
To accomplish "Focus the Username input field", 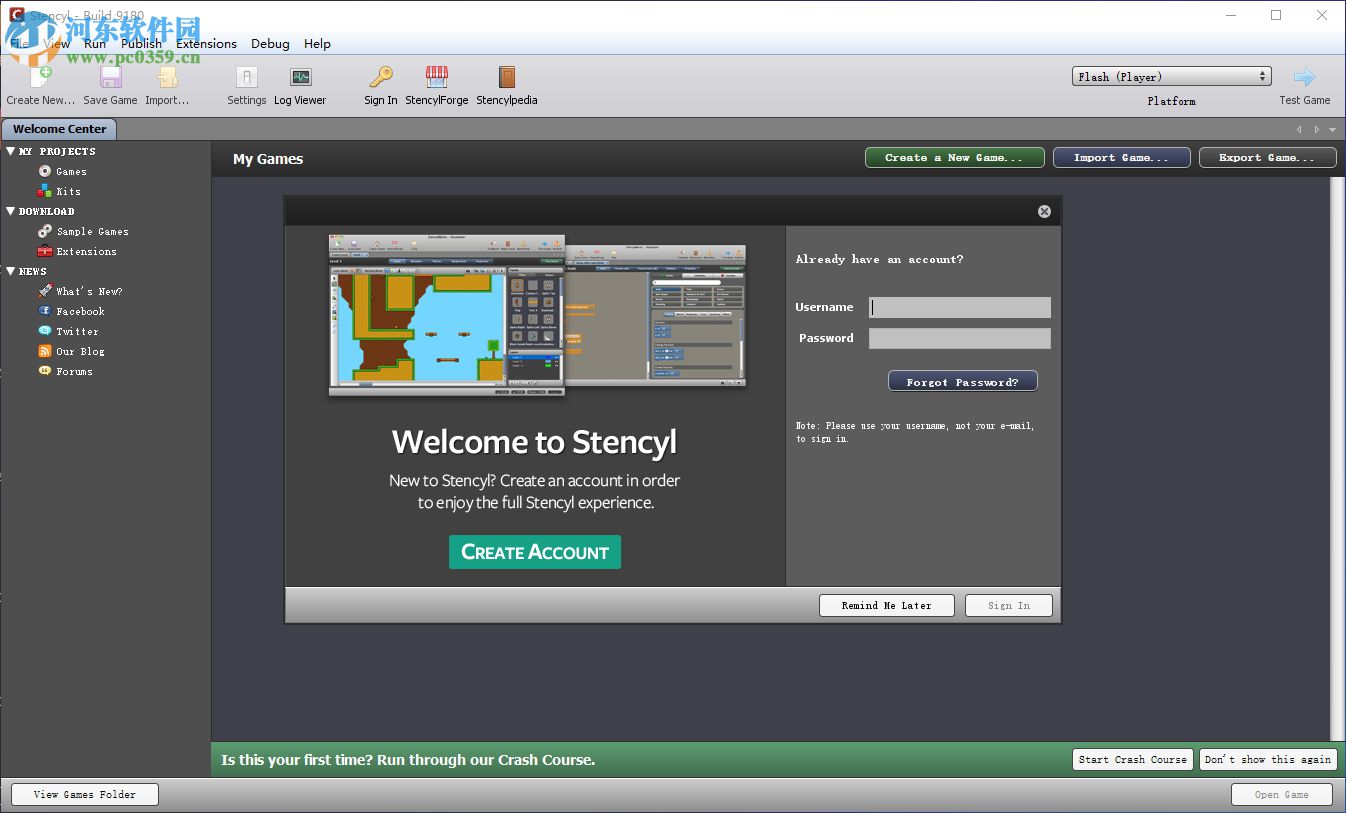I will pos(960,307).
